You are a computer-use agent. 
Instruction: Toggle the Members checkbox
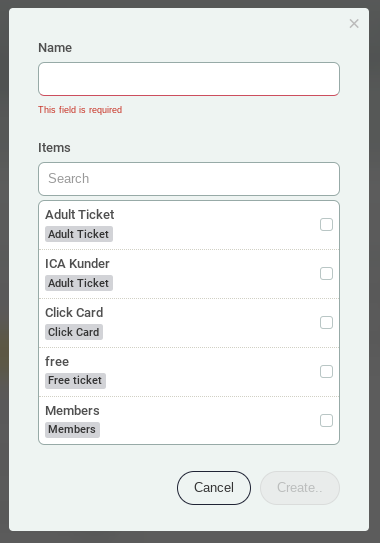pyautogui.click(x=326, y=420)
